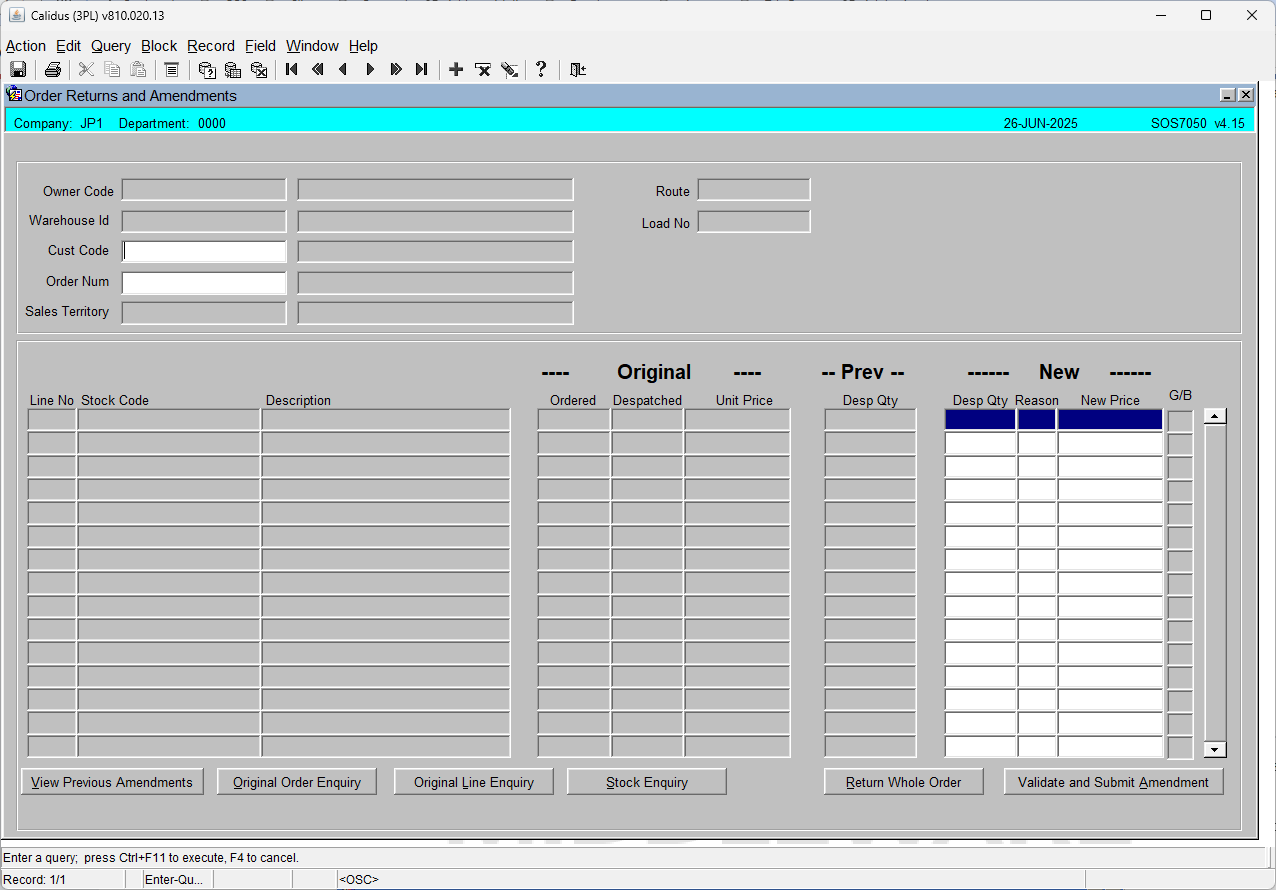Screen dimensions: 1276x890
Task: Open the Record menu
Action: [x=211, y=46]
